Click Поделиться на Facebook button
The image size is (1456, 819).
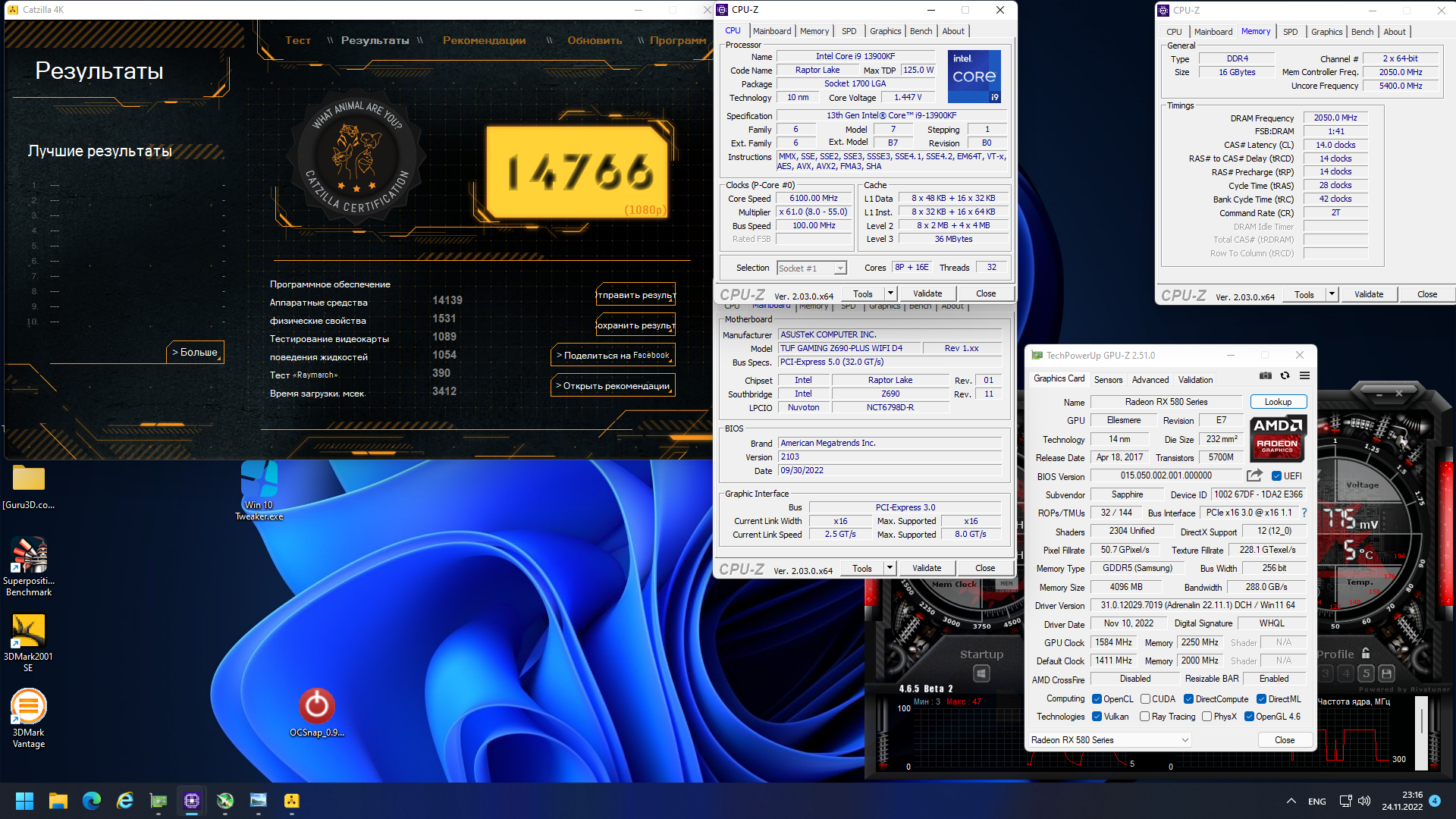[613, 355]
